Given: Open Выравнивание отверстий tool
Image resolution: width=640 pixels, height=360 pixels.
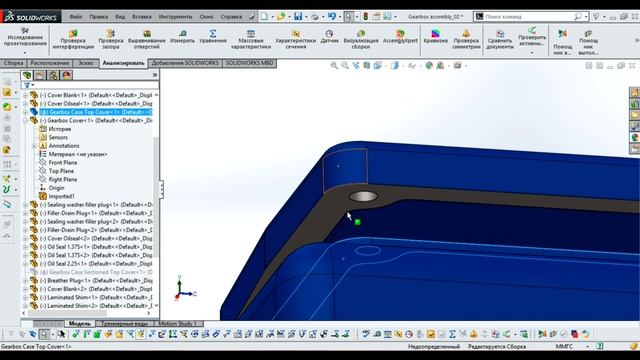Looking at the screenshot, I should click(x=147, y=39).
